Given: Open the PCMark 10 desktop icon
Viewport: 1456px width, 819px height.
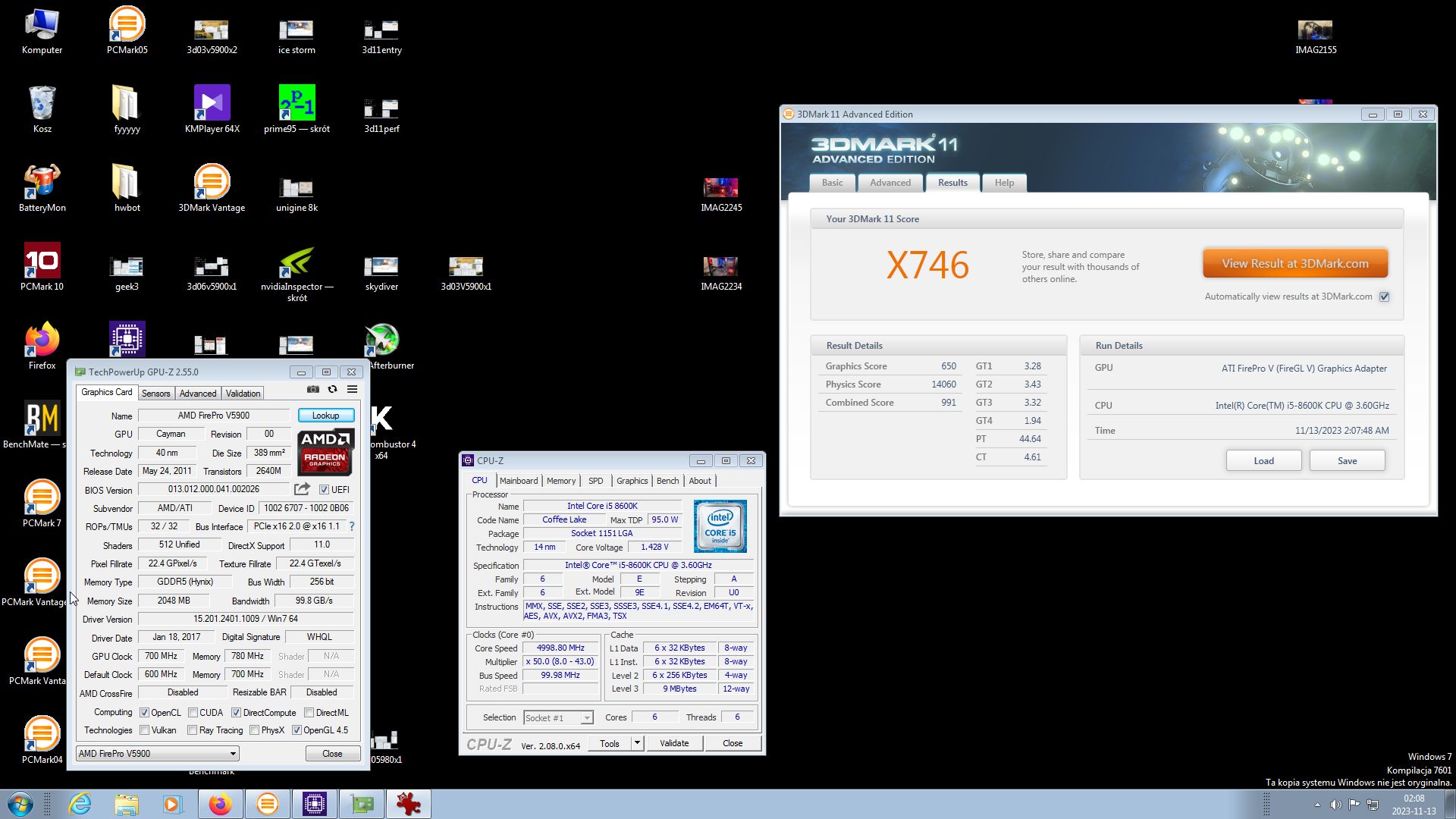Looking at the screenshot, I should coord(42,267).
